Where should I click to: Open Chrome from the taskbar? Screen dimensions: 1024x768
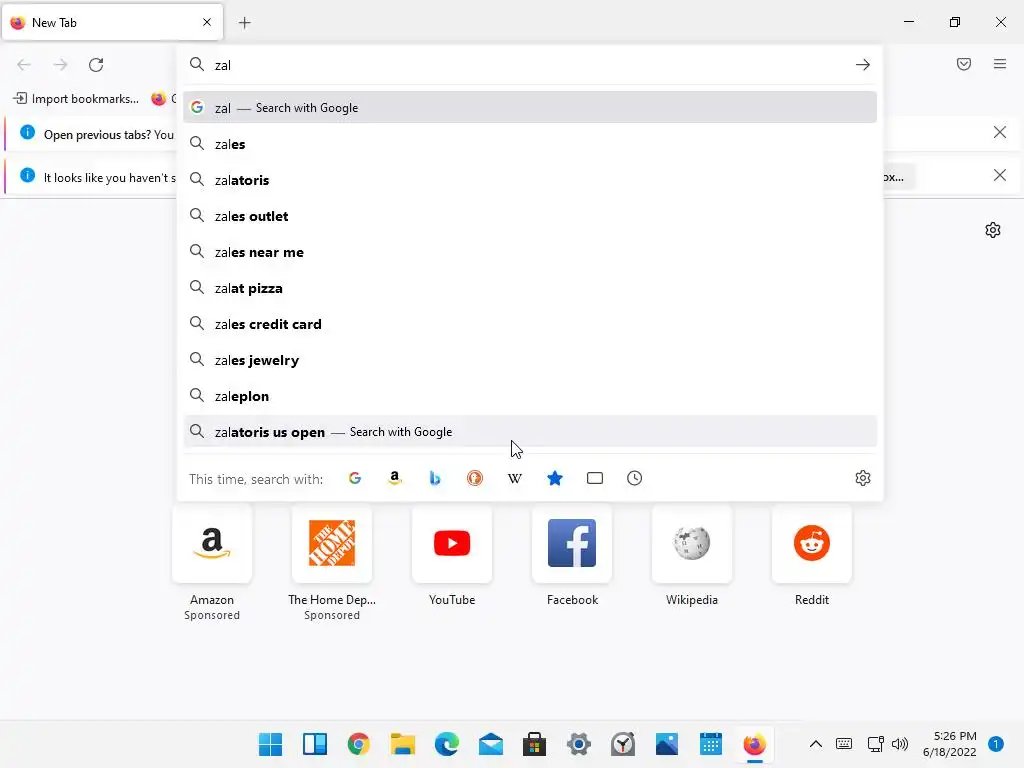pos(359,744)
